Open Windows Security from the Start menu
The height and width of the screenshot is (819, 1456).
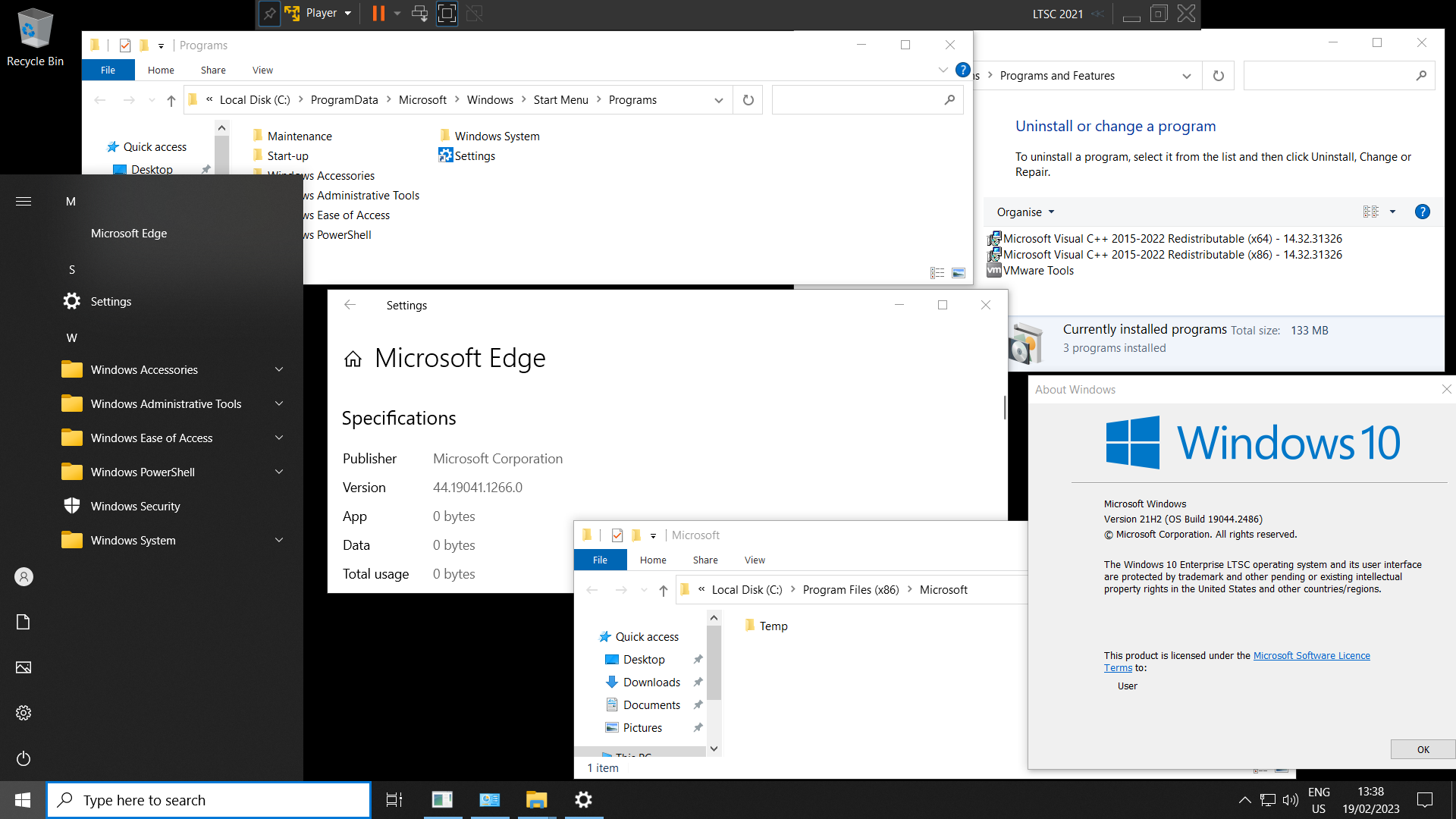[135, 506]
